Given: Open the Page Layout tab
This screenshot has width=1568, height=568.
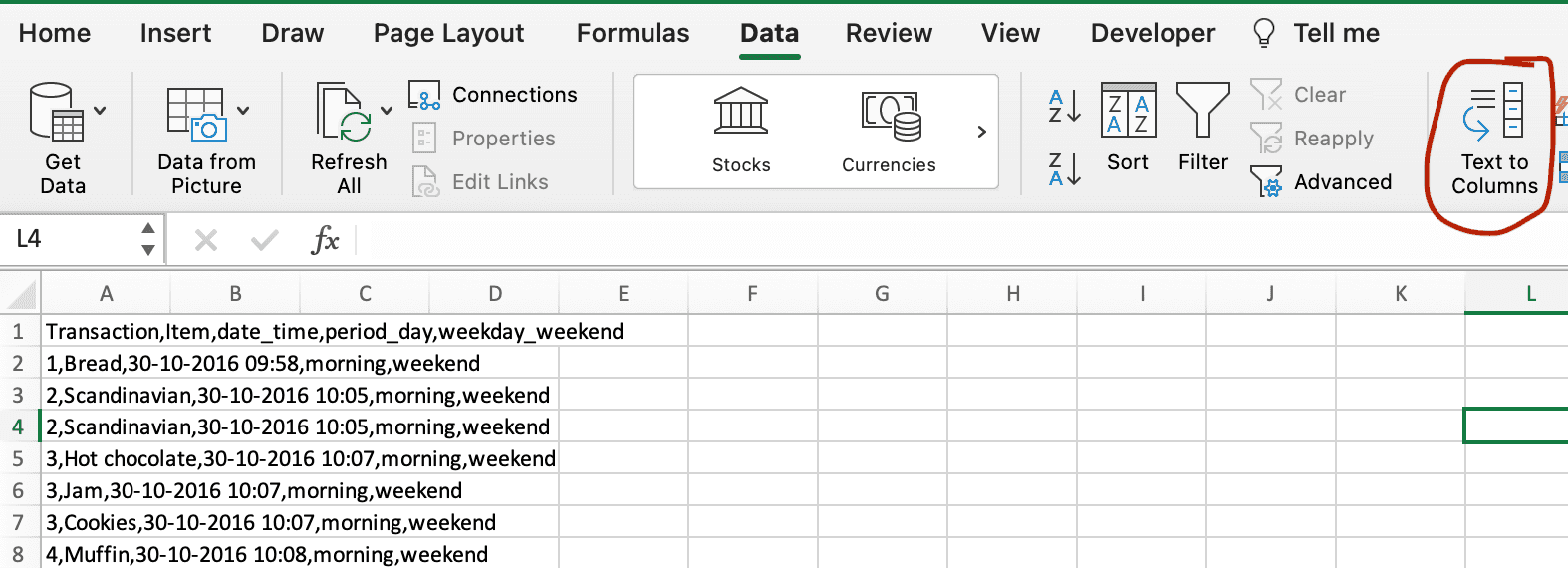Looking at the screenshot, I should [x=448, y=33].
